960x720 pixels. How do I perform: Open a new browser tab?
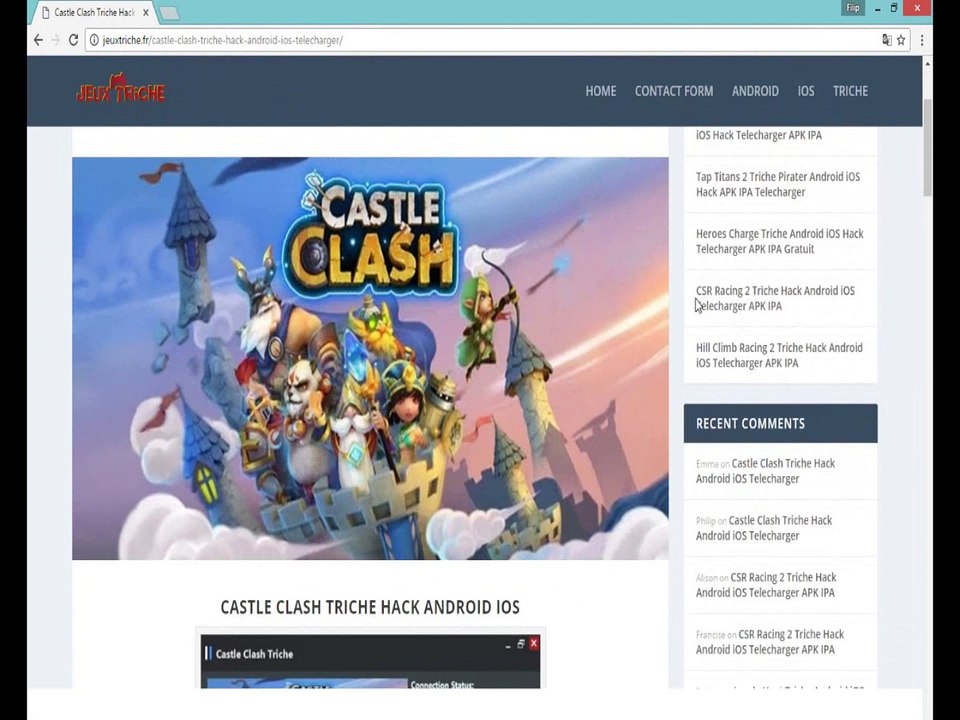[x=169, y=13]
